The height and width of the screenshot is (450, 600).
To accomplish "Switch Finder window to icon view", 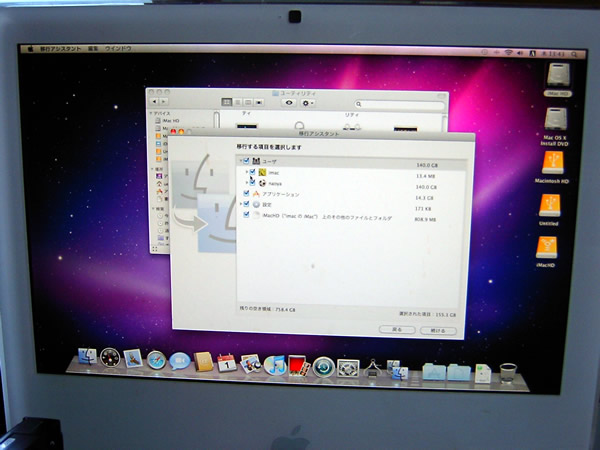I will (x=227, y=102).
